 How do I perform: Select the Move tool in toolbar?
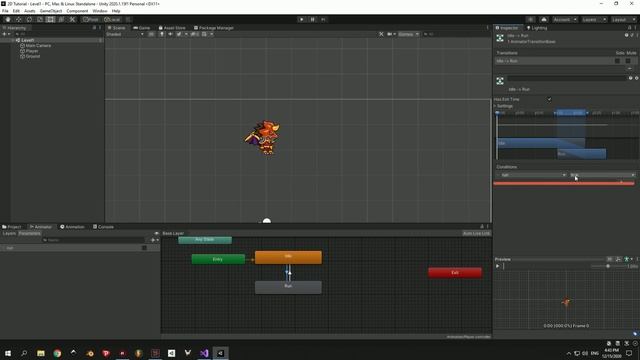pyautogui.click(x=18, y=20)
